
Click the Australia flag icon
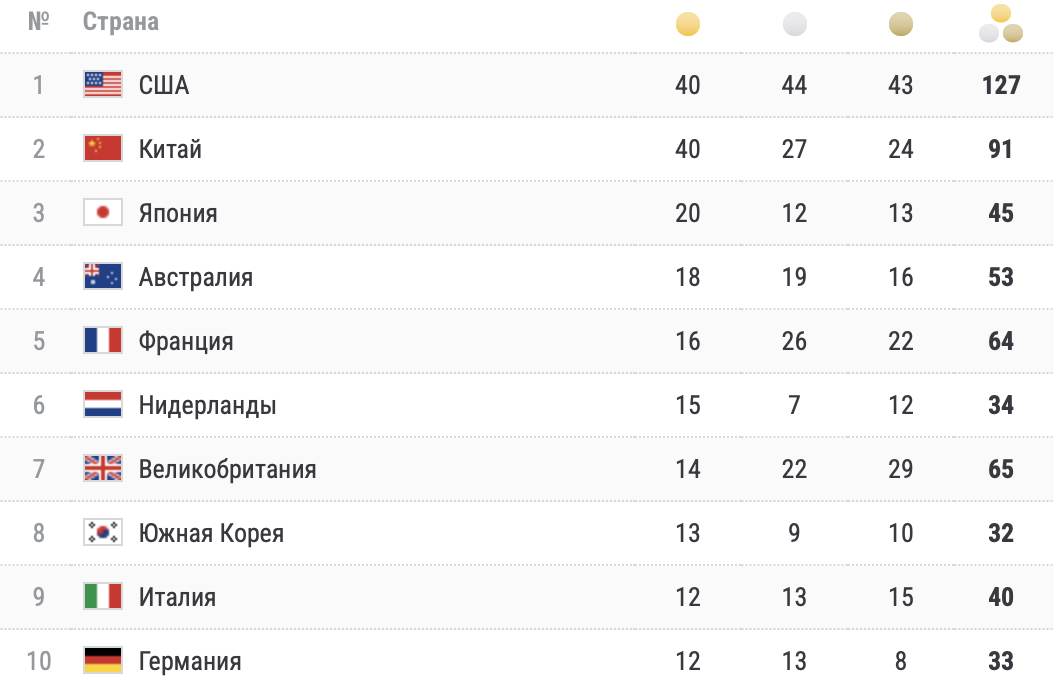[103, 277]
